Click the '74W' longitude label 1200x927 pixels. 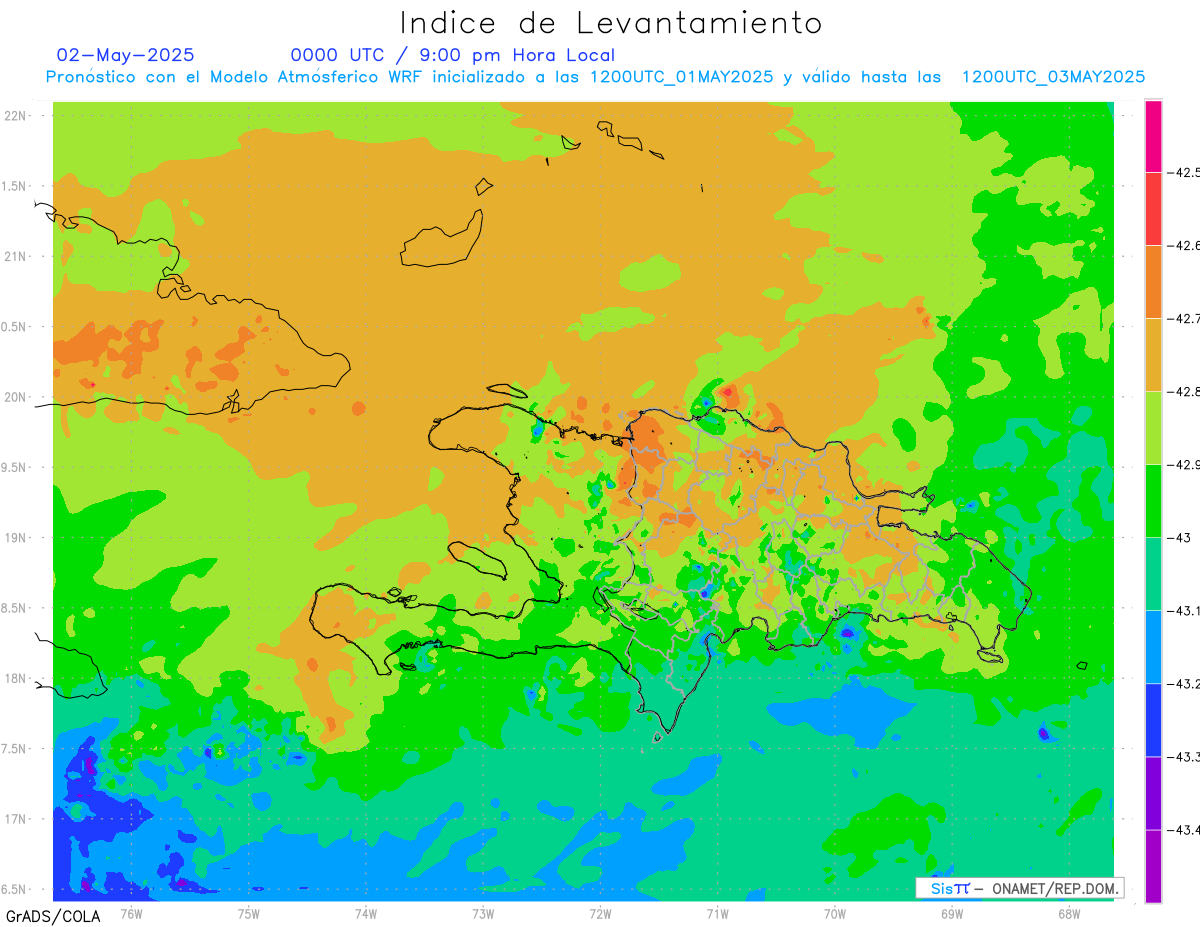pos(366,913)
